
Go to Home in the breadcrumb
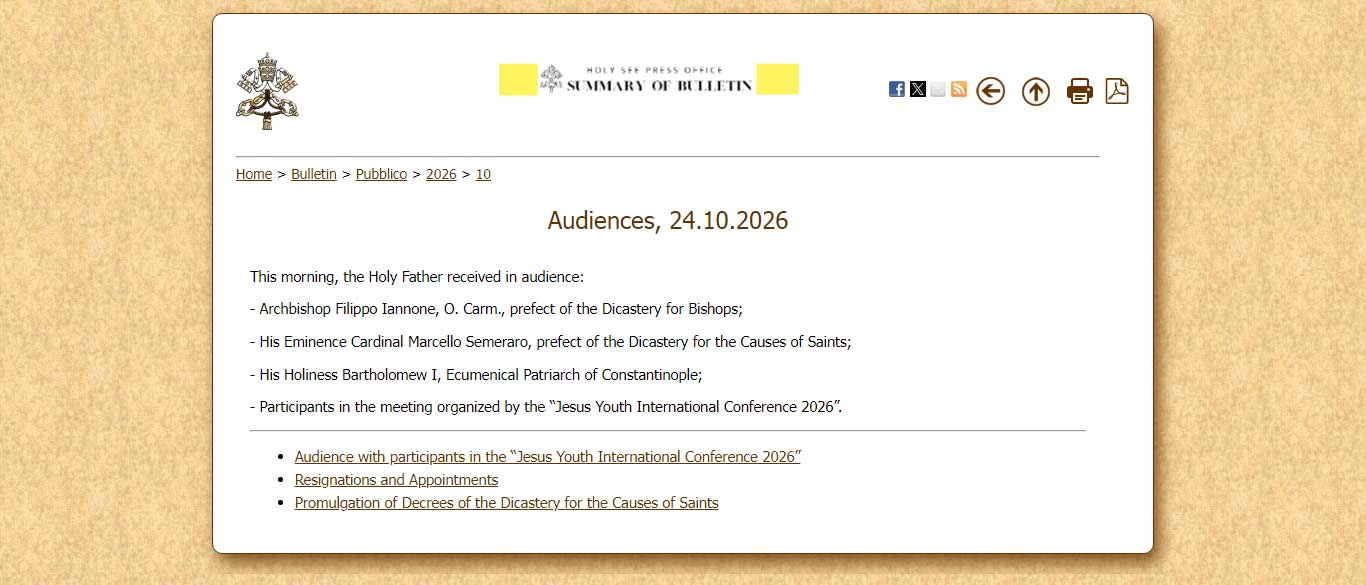coord(254,174)
